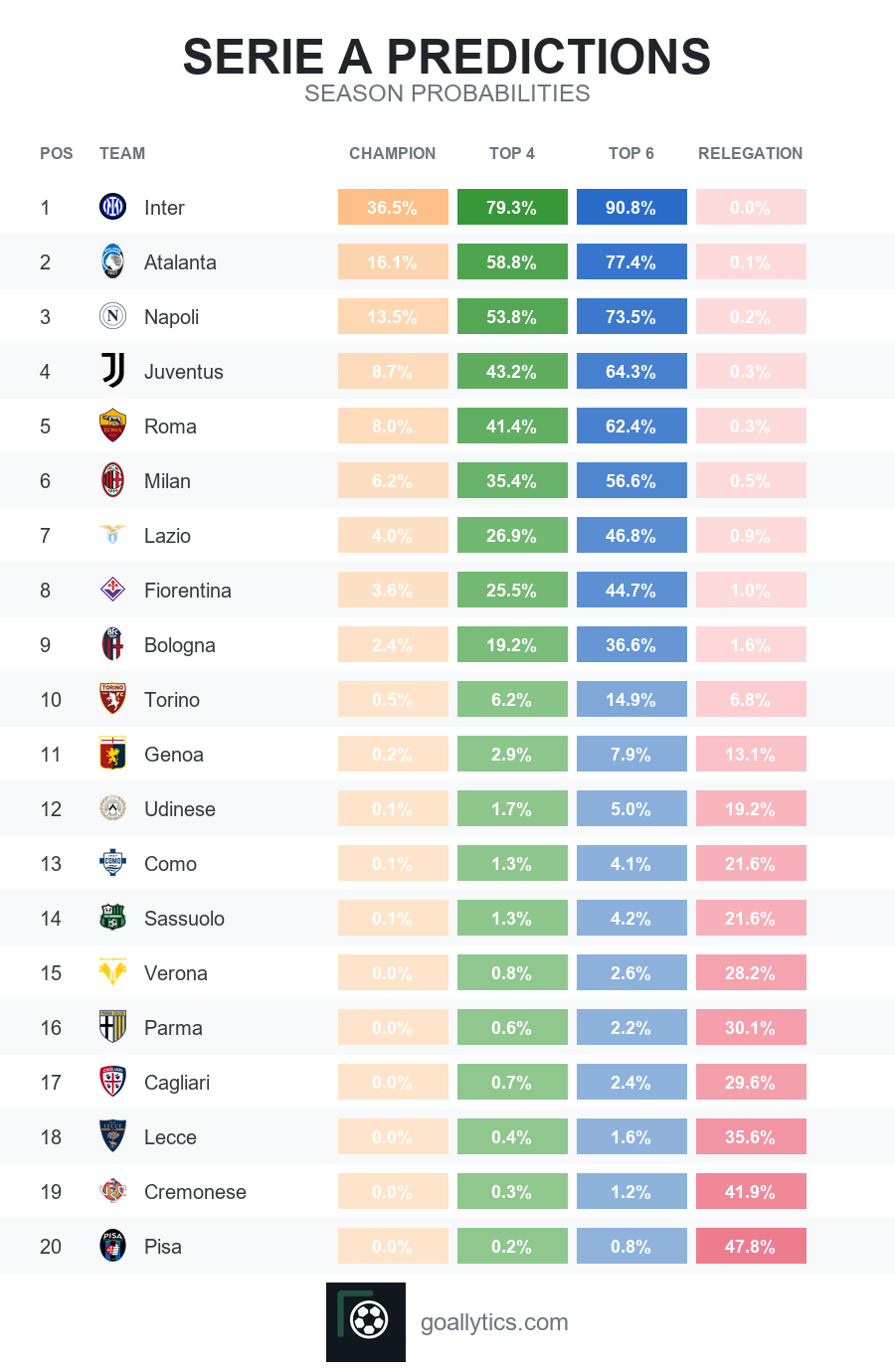Click the Juventus logo icon
Image resolution: width=895 pixels, height=1372 pixels.
(x=113, y=371)
